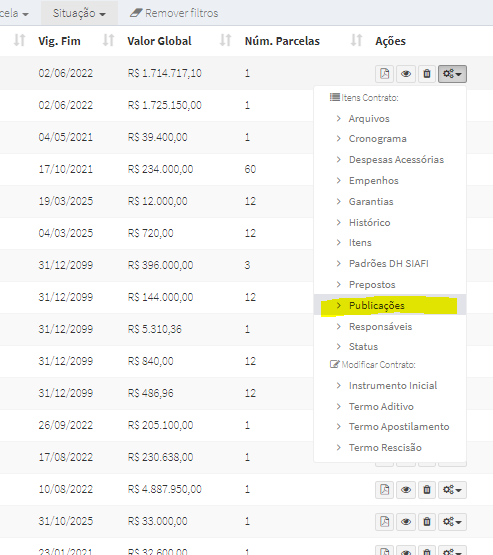Open PDF icon for R$ 1.714.717,10 row
The width and height of the screenshot is (493, 555).
[x=384, y=74]
